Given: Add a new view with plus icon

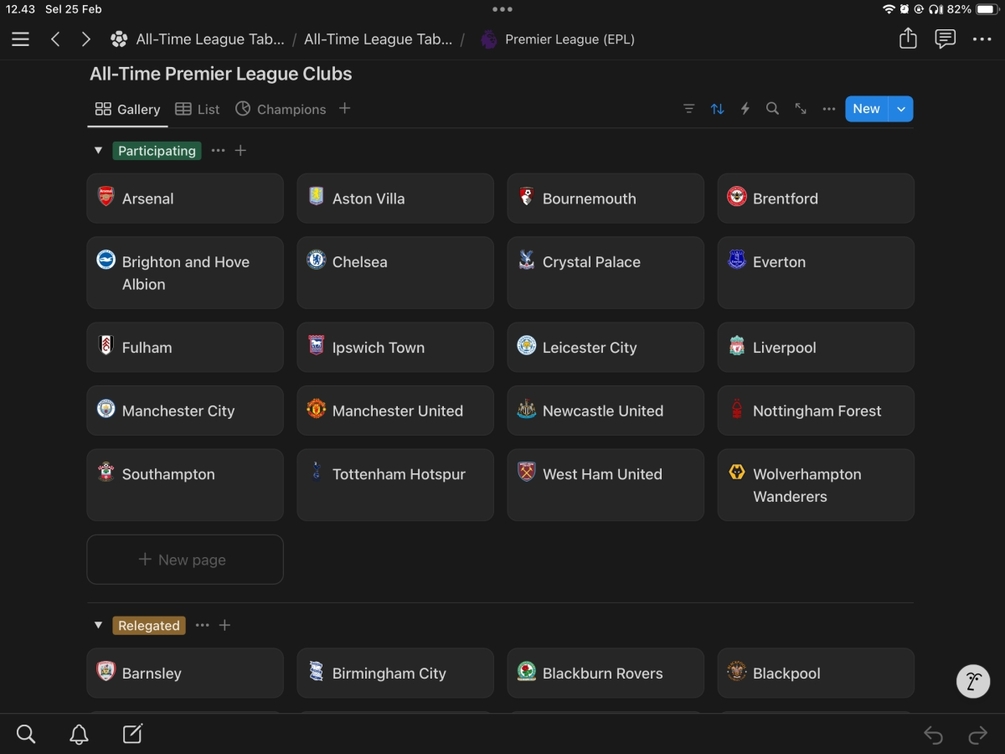Looking at the screenshot, I should [x=345, y=108].
